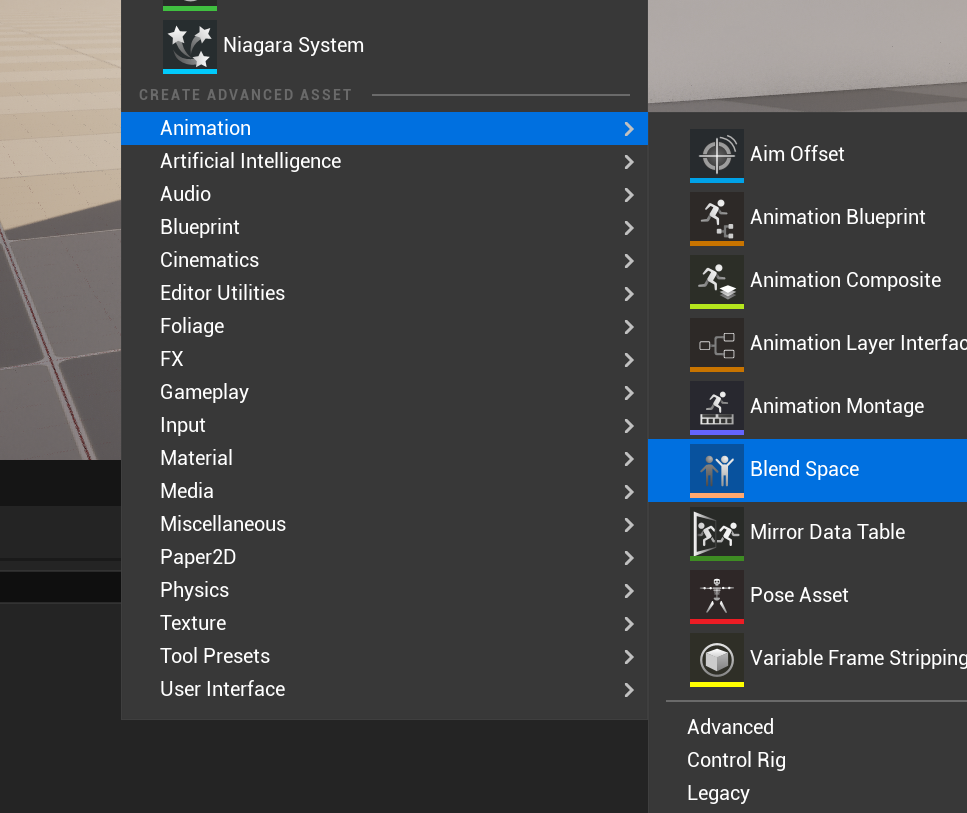Choose Pose Asset from submenu

click(x=807, y=596)
